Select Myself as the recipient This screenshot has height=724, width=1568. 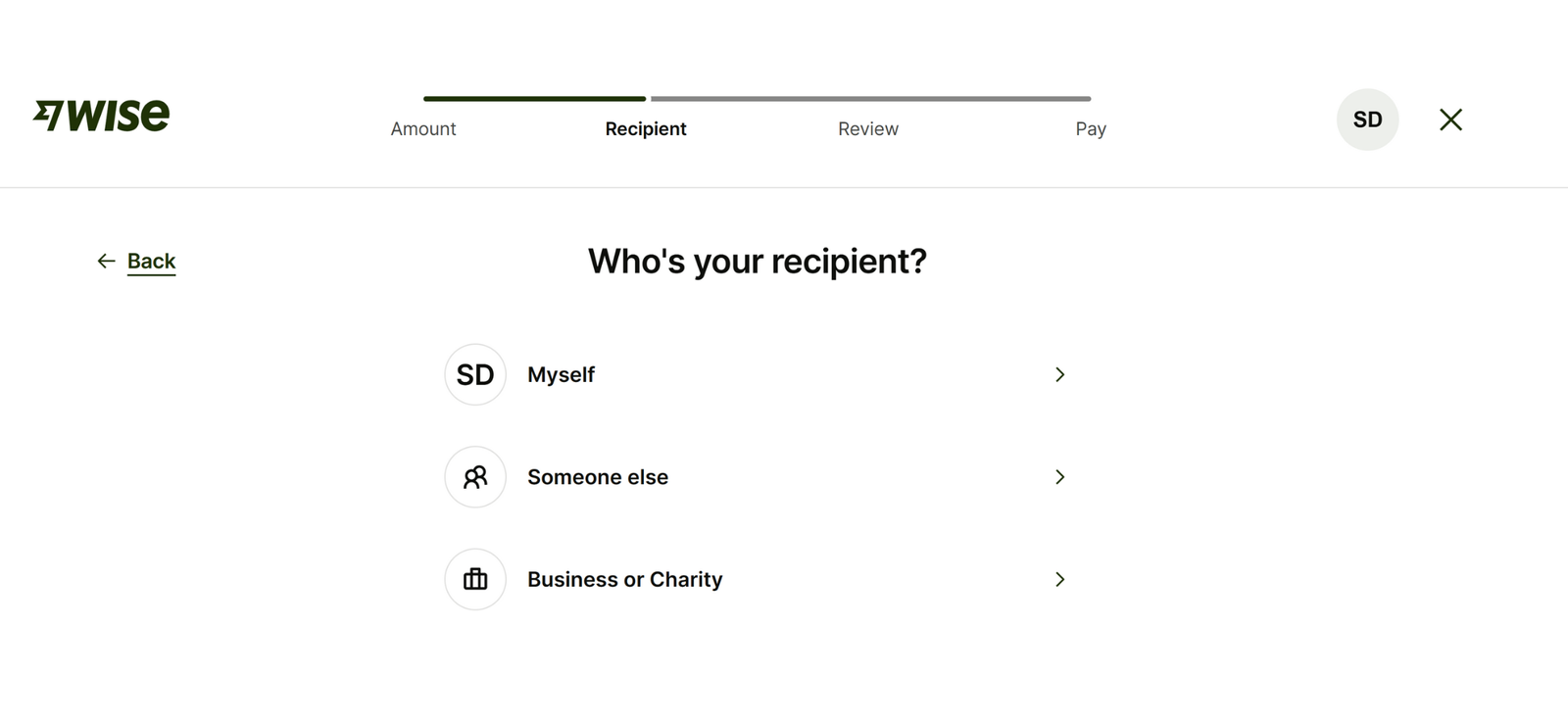pos(561,374)
